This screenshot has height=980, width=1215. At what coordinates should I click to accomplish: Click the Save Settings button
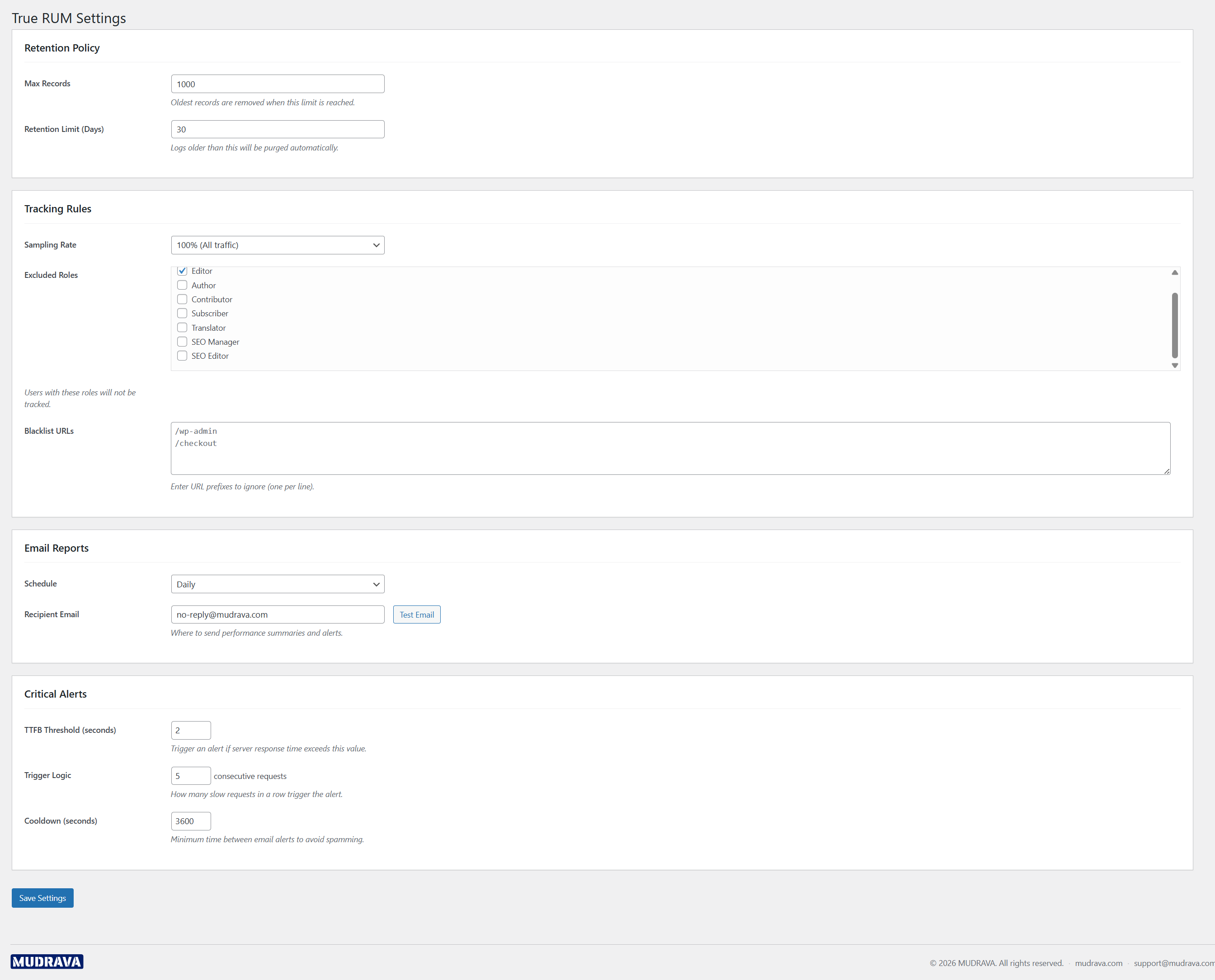point(42,898)
